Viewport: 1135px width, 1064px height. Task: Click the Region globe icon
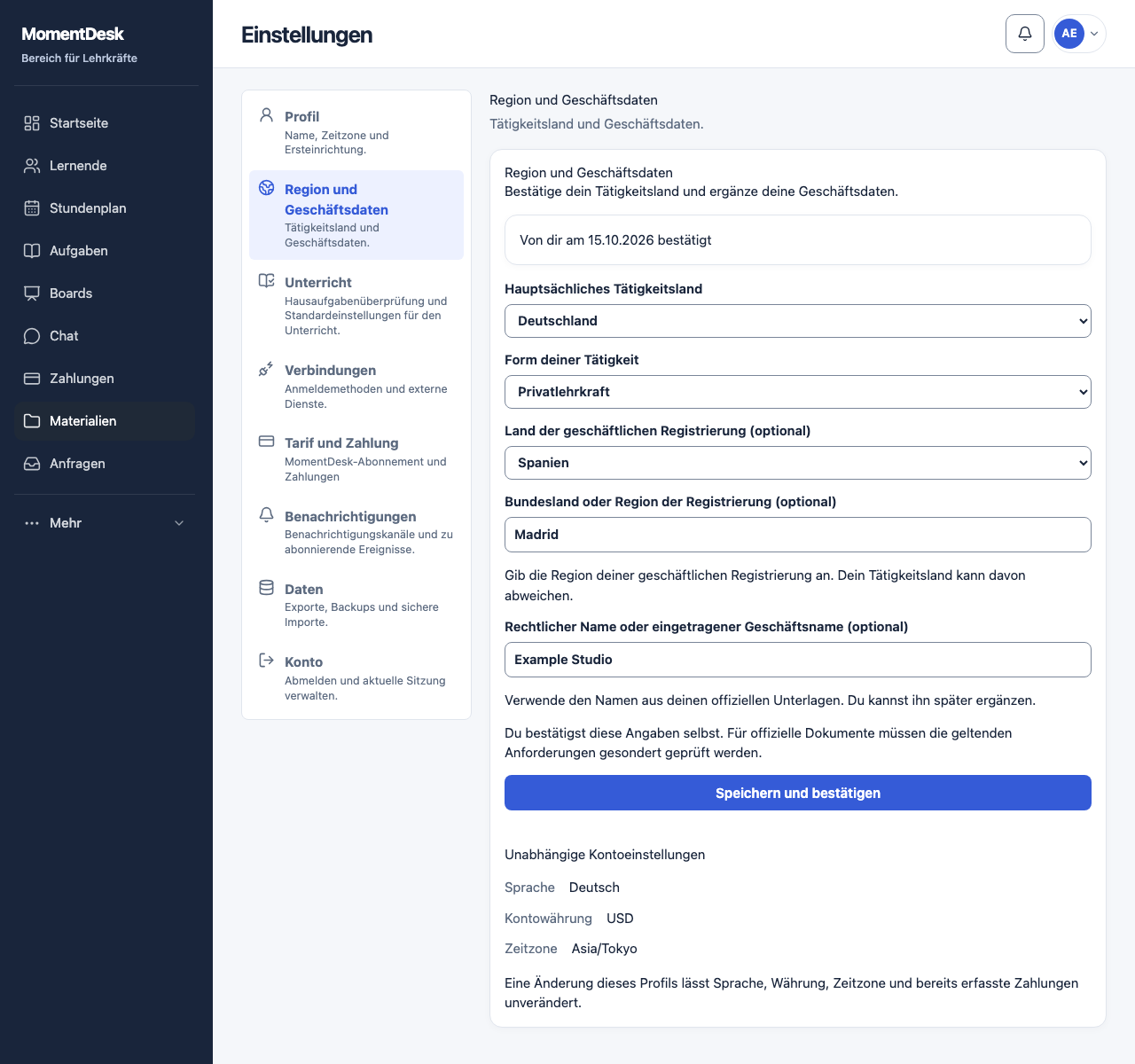pyautogui.click(x=266, y=188)
